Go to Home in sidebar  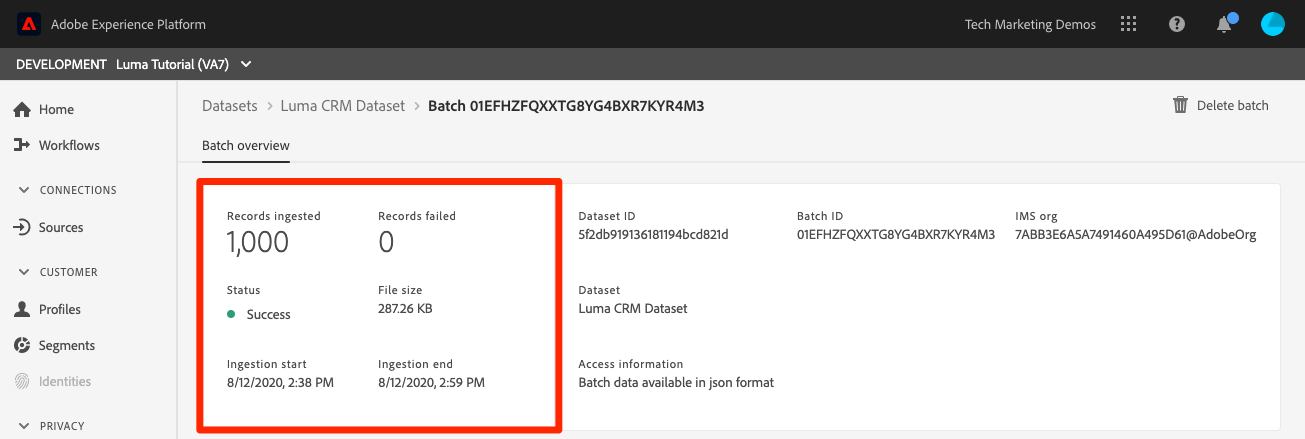56,109
